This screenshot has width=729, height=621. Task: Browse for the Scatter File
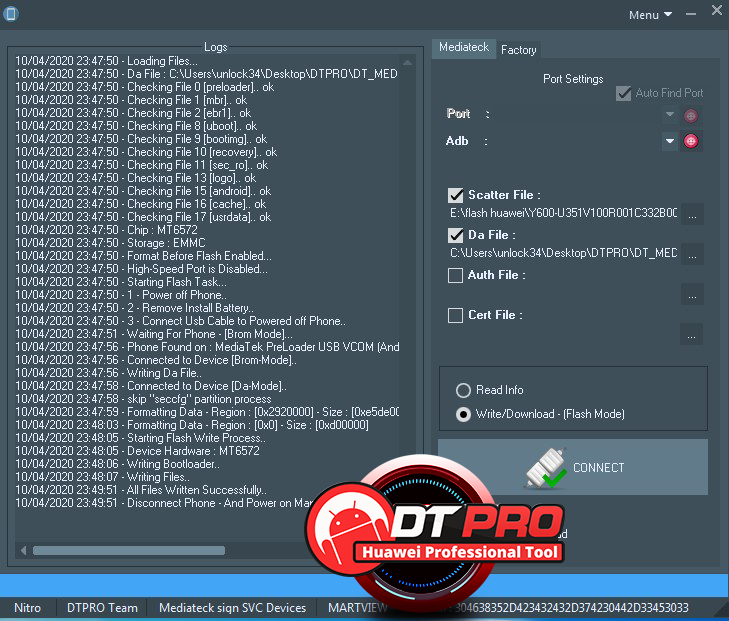click(692, 214)
